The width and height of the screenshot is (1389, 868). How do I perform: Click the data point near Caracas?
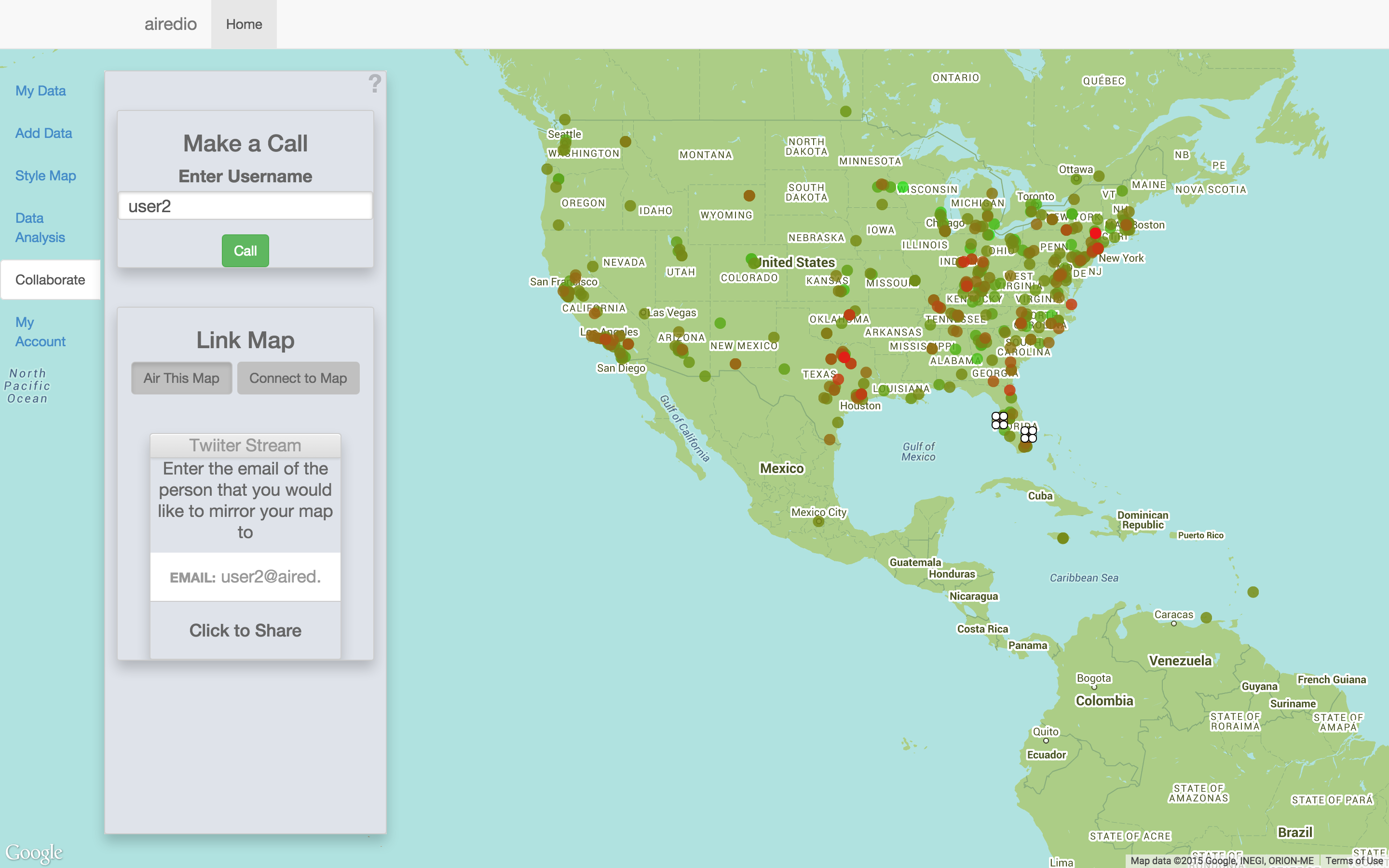pyautogui.click(x=1206, y=618)
